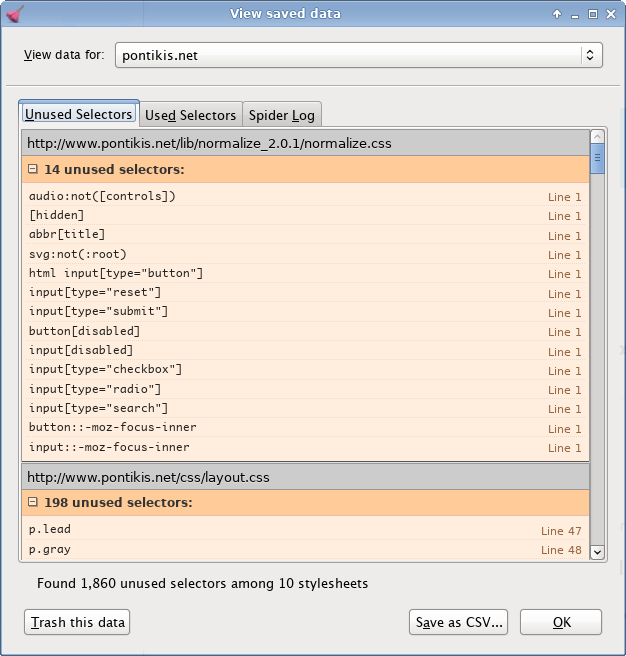Maximize the View saved data window
626x656 pixels.
[x=593, y=14]
